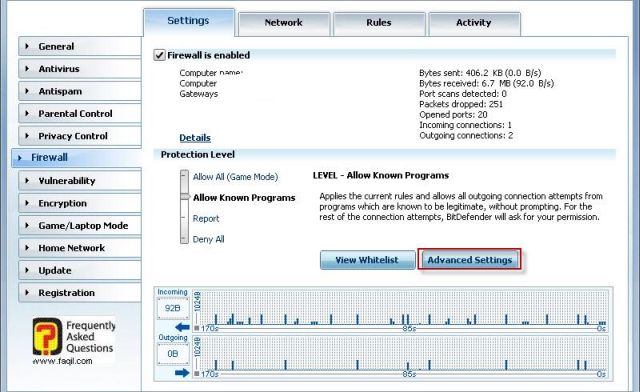Screen dimensions: 640x392
Task: Click the Opened ports: 20 text
Action: 453,115
